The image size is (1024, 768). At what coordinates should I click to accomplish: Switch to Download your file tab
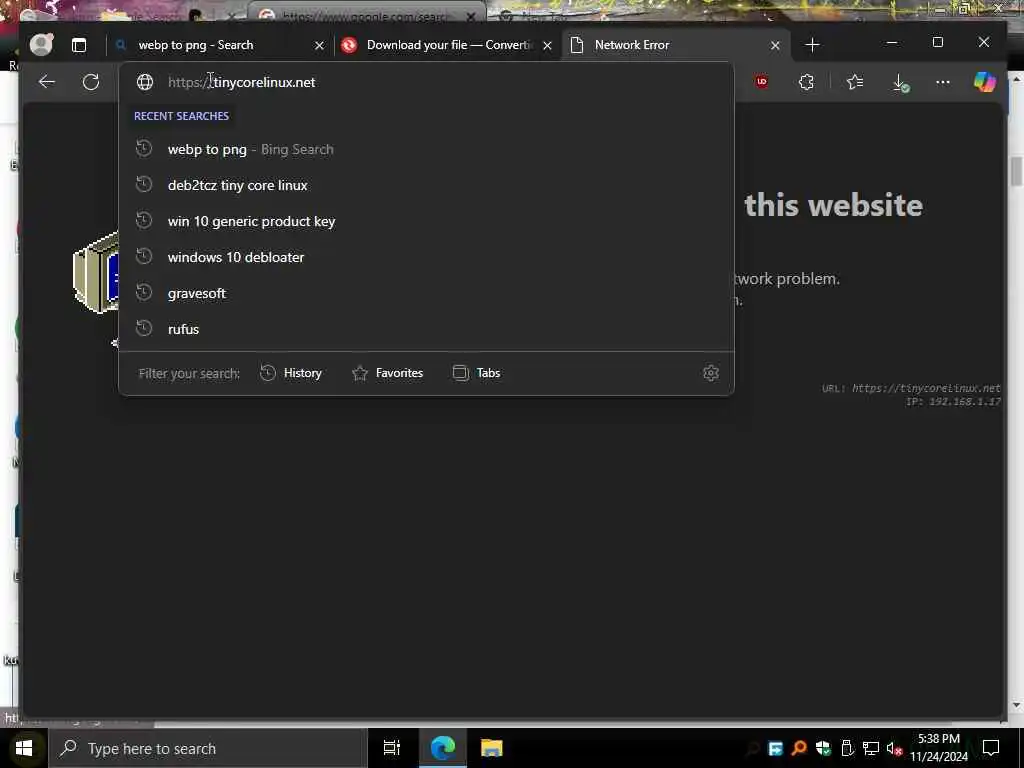point(449,45)
